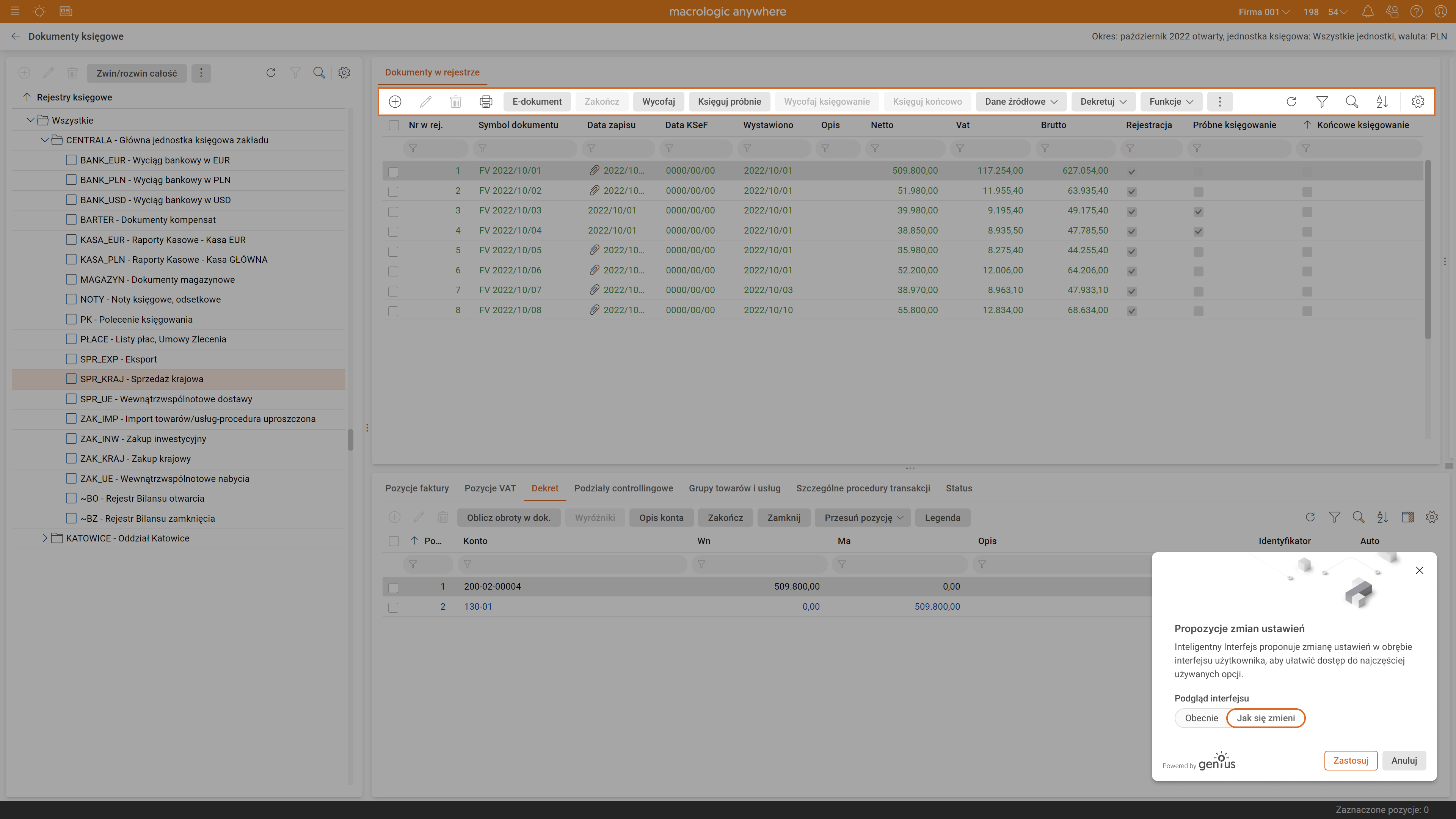Click the Zastosuj button
1456x819 pixels.
coord(1350,760)
